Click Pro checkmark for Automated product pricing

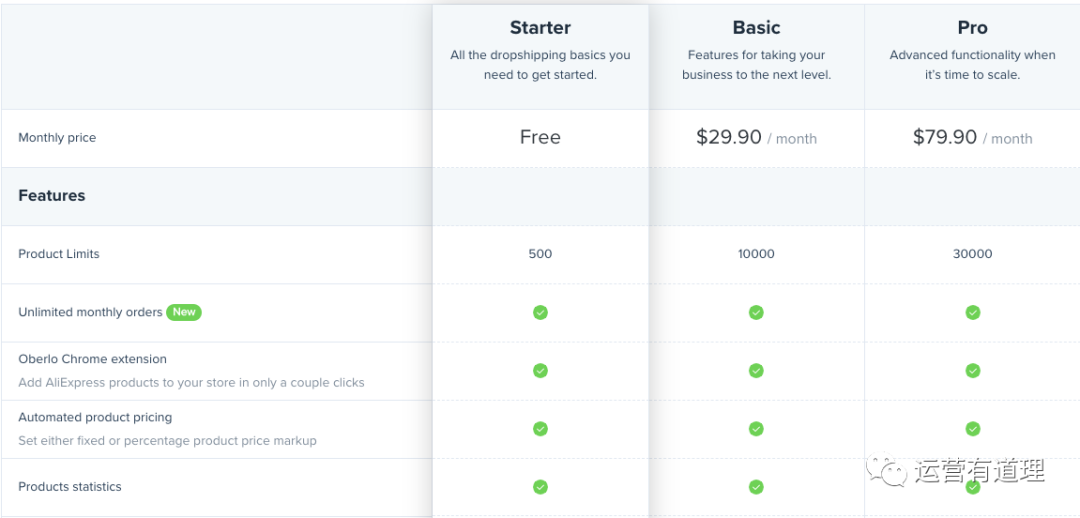[x=972, y=428]
